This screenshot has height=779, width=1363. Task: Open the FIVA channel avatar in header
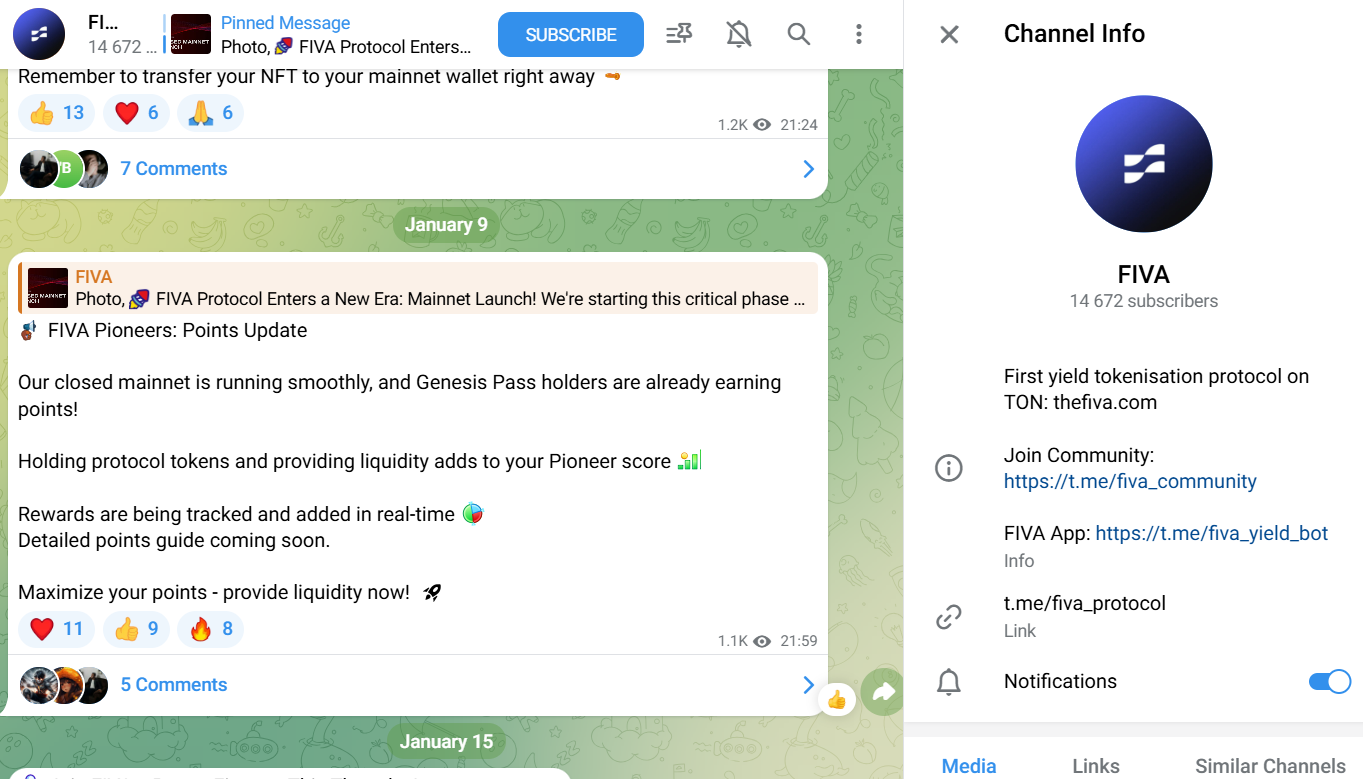click(x=39, y=35)
